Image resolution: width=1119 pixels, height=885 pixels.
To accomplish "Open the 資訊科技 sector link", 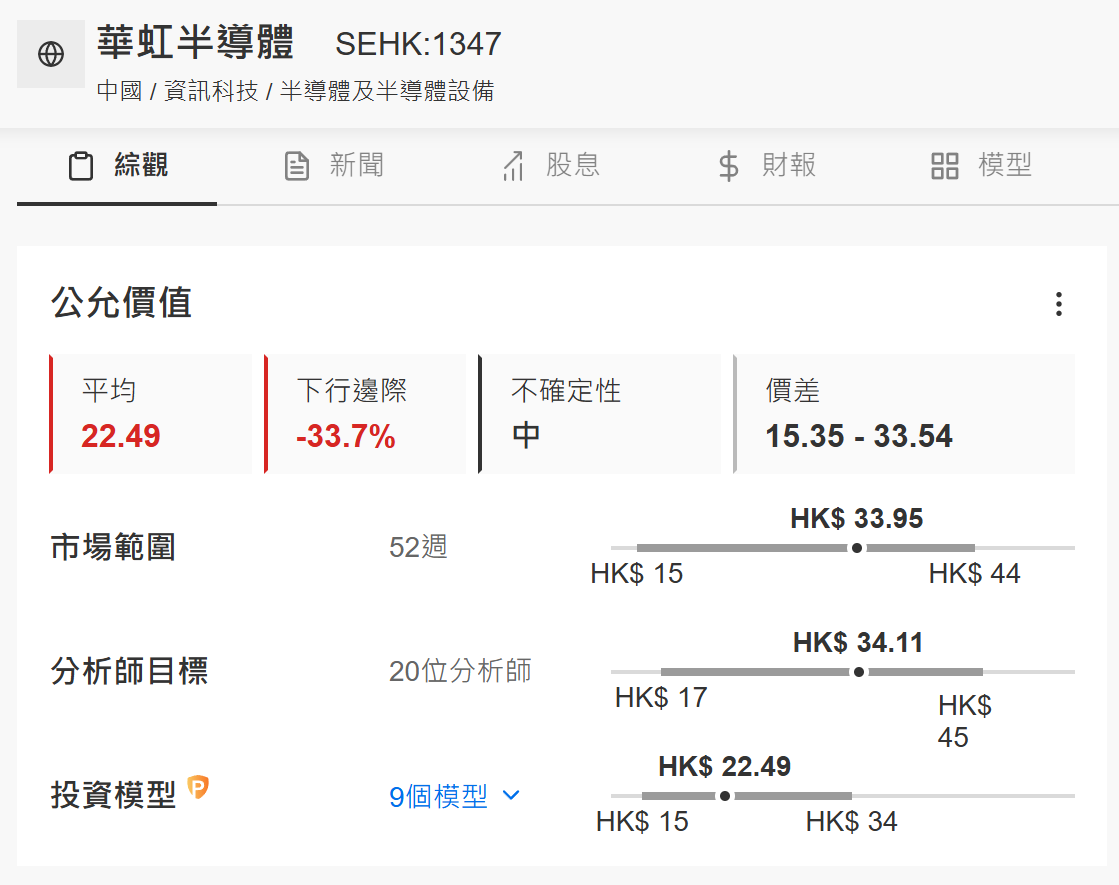I will pos(211,91).
